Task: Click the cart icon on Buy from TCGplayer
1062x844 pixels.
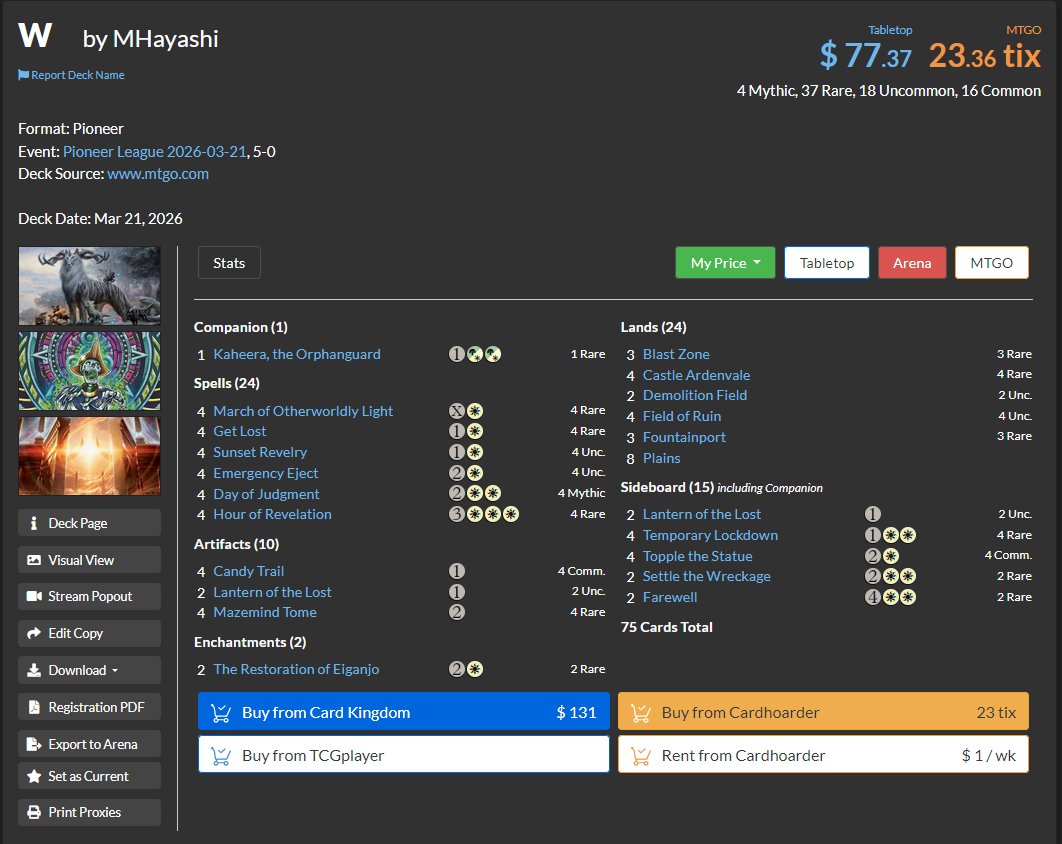Action: pyautogui.click(x=221, y=755)
